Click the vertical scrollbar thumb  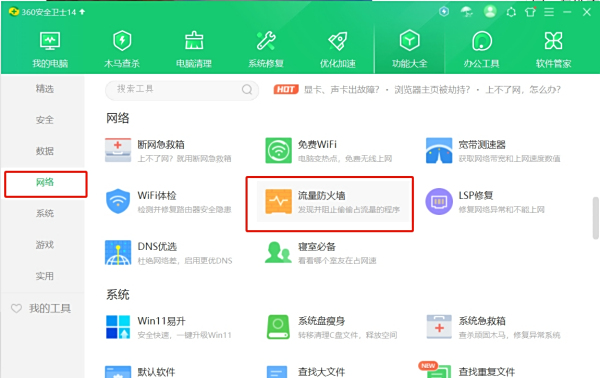(595, 218)
